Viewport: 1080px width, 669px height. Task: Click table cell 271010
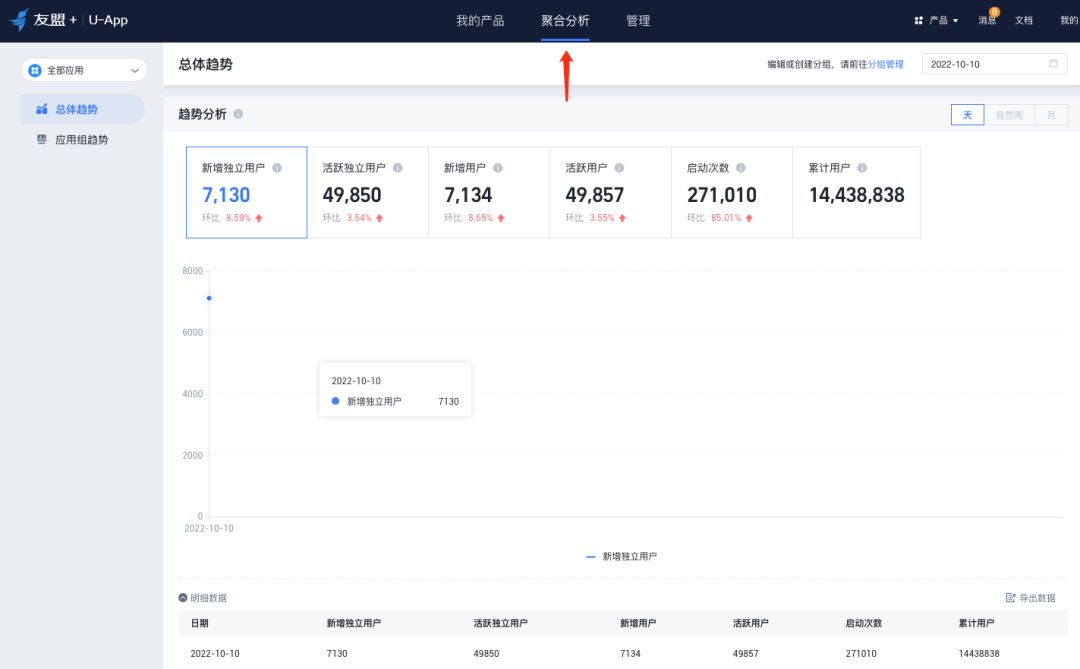pyautogui.click(x=861, y=653)
